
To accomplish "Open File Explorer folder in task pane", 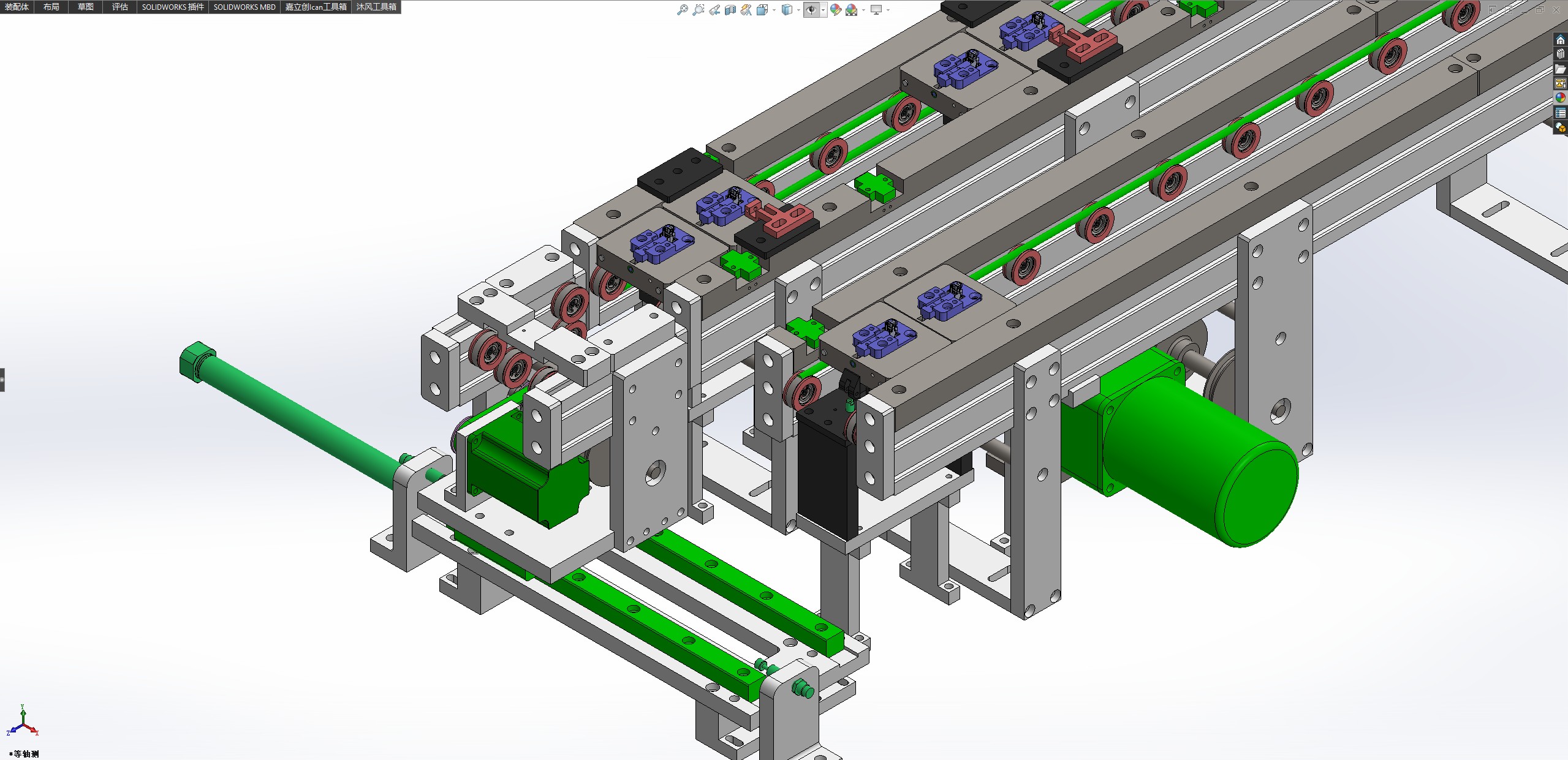I will 1561,69.
